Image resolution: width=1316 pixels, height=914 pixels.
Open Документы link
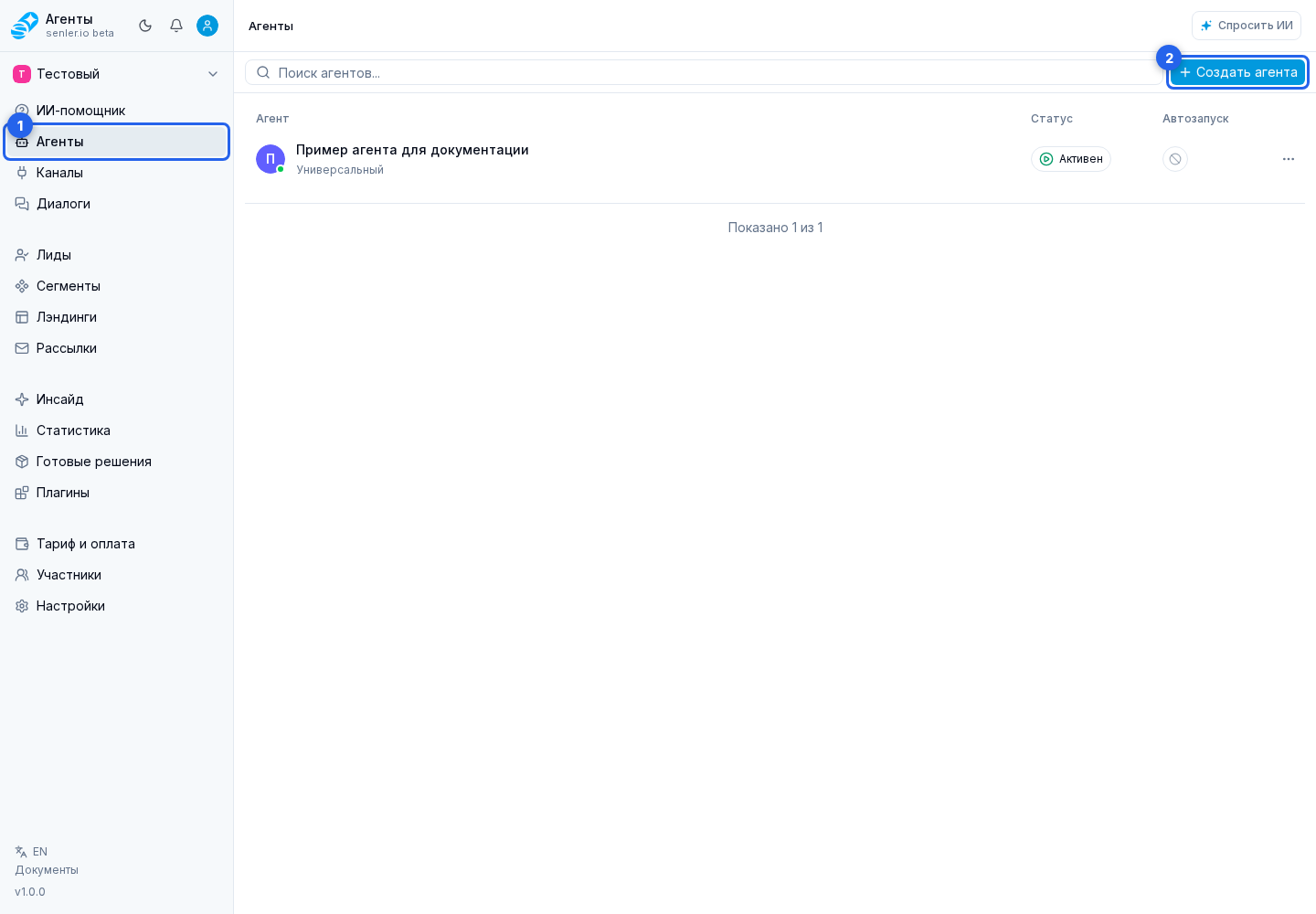coord(47,870)
